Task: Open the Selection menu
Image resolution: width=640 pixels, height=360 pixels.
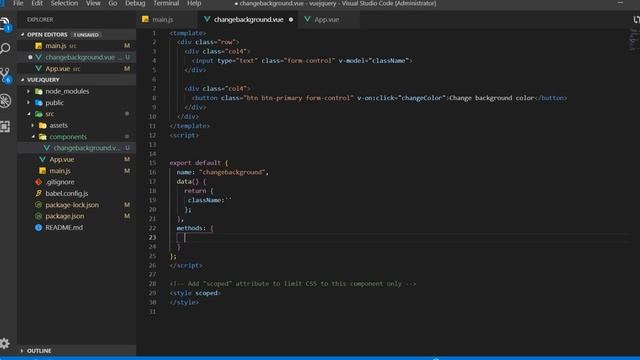Action: coord(64,4)
